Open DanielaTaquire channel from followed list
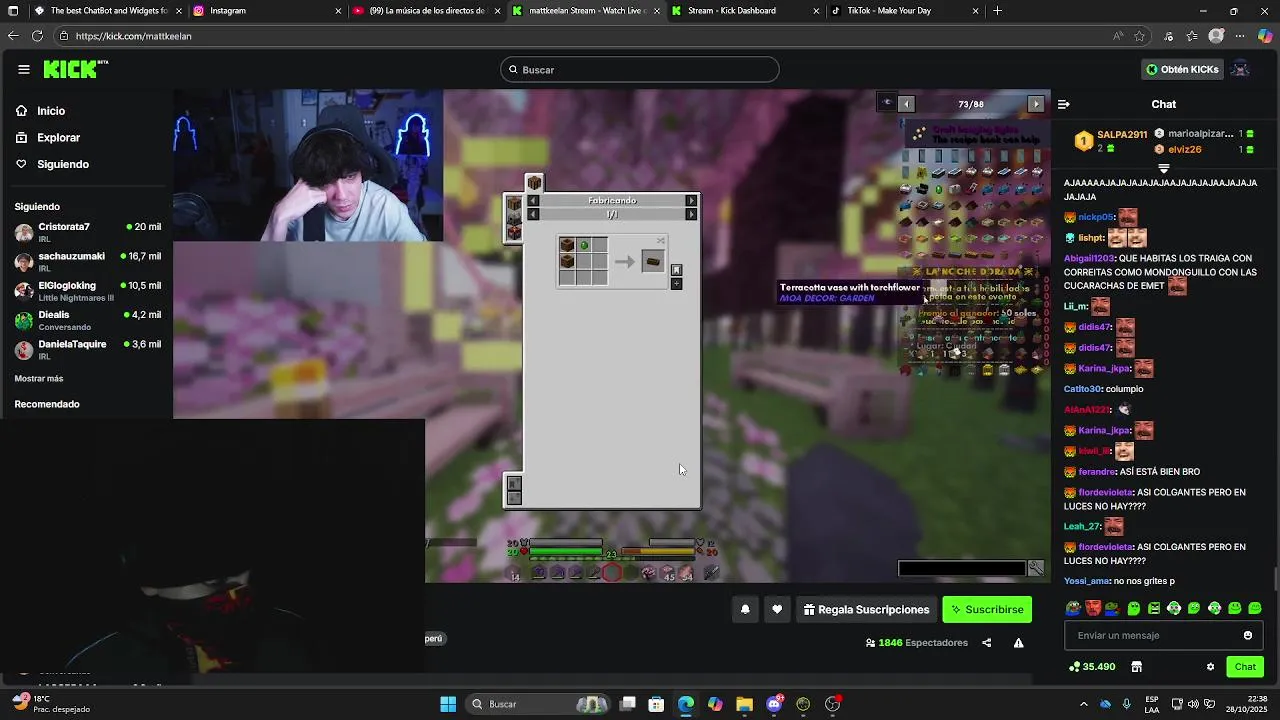Screen dimensions: 1280x720 point(88,349)
